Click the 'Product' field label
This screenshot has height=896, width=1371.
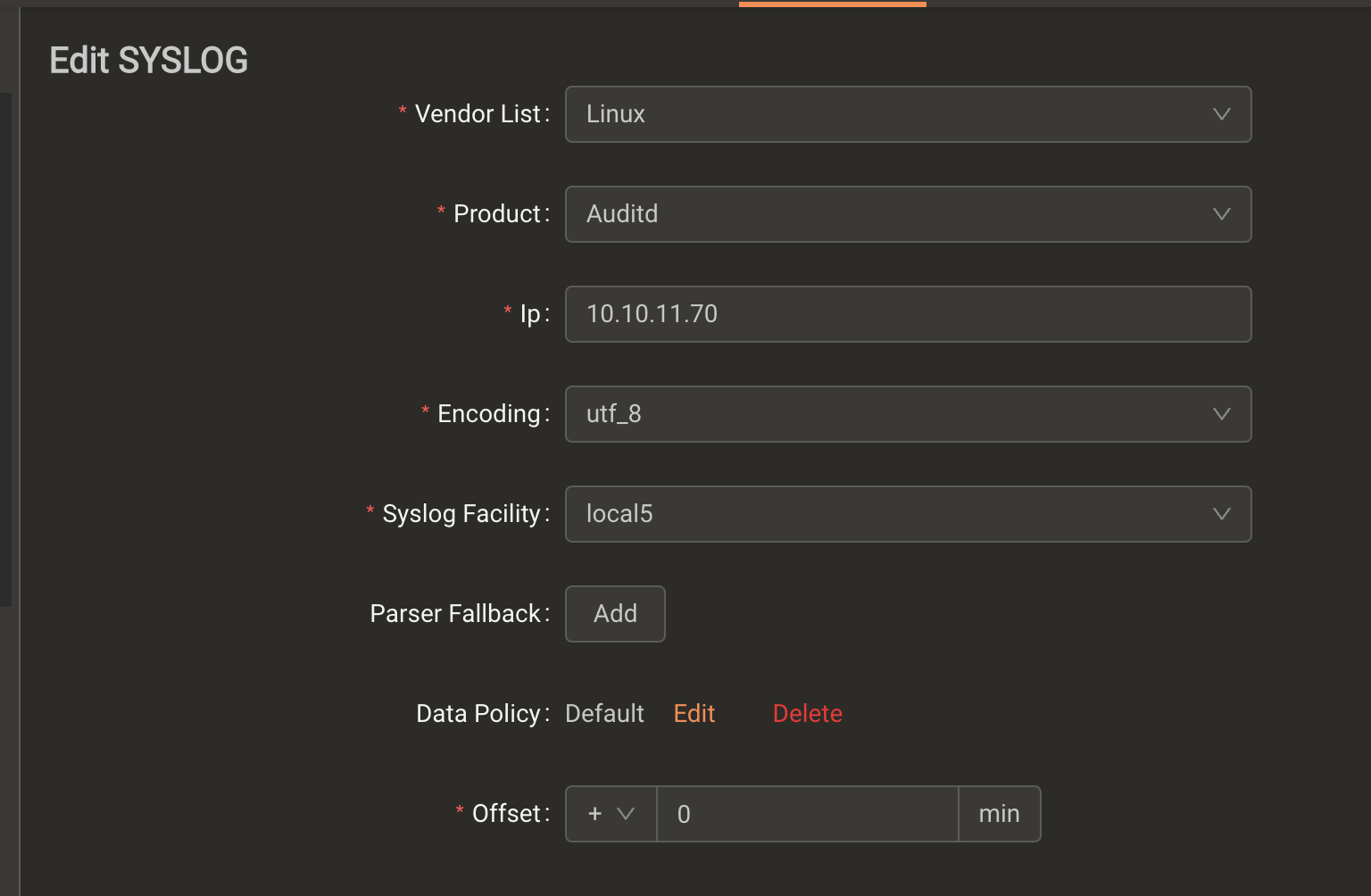tap(497, 214)
